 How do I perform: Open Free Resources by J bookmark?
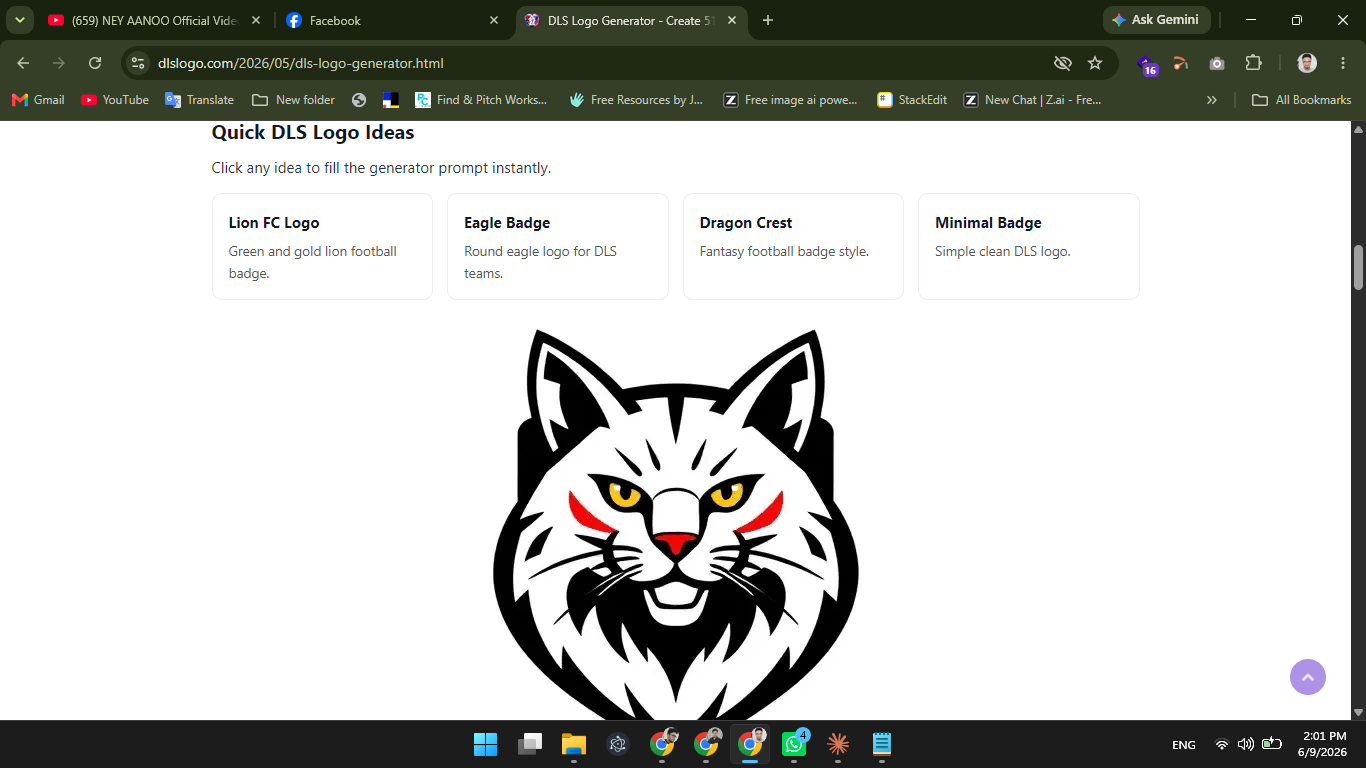636,100
